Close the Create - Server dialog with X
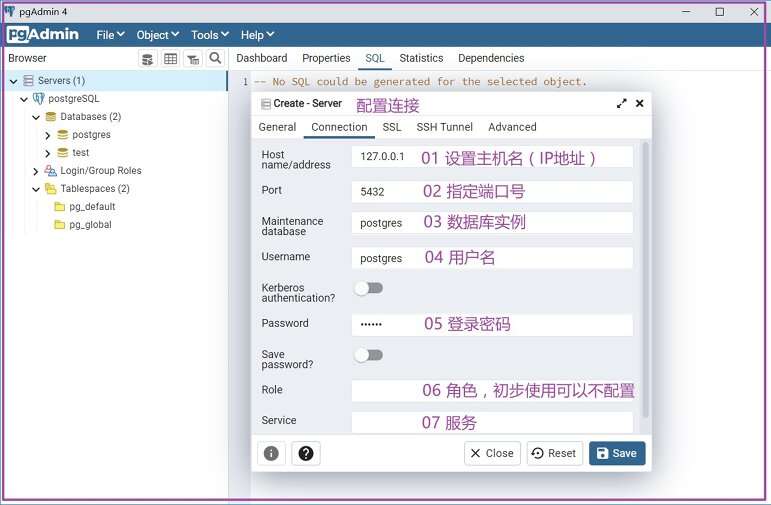This screenshot has width=771, height=505. coord(639,103)
